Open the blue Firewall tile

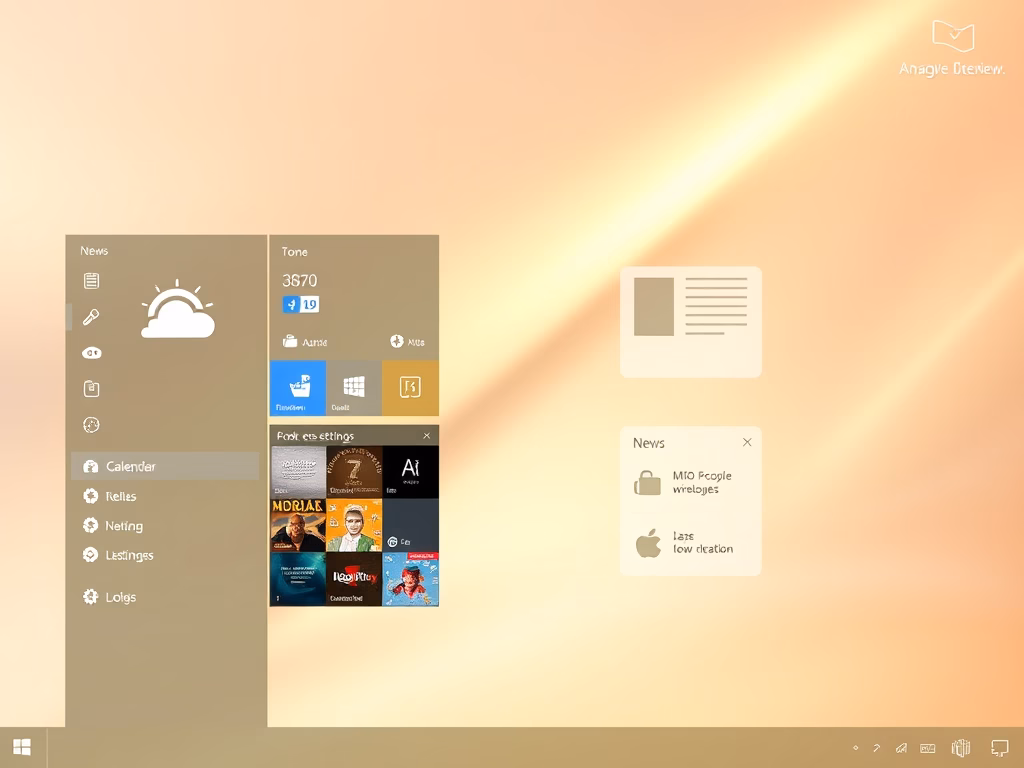pos(295,388)
